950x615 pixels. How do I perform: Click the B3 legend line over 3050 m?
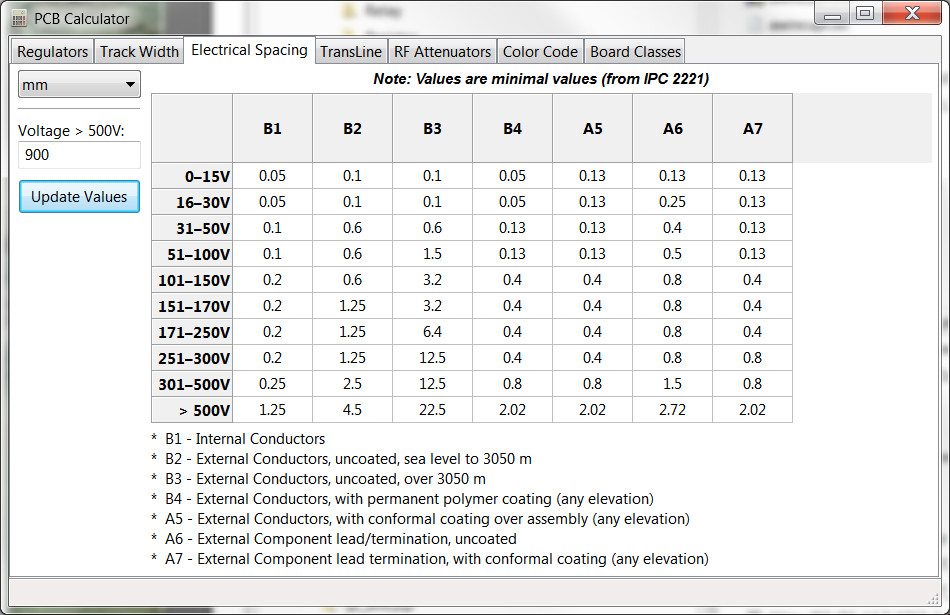click(318, 479)
